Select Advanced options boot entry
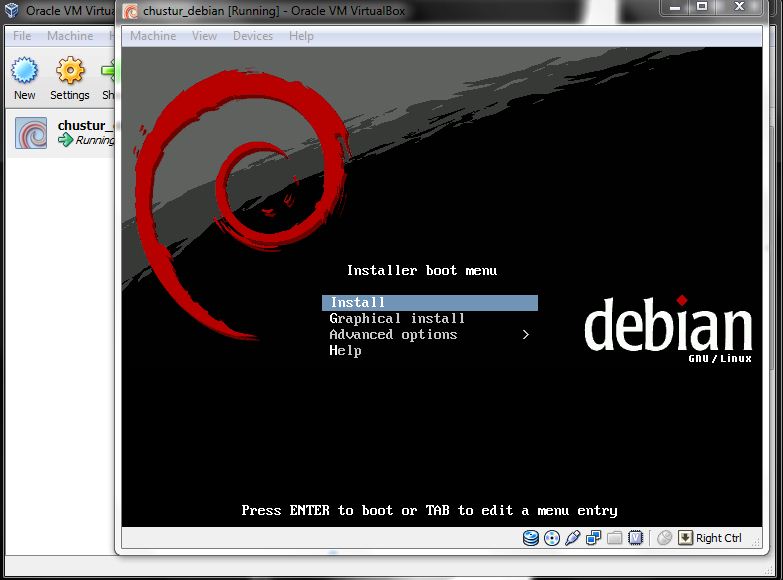This screenshot has width=783, height=580. click(393, 334)
